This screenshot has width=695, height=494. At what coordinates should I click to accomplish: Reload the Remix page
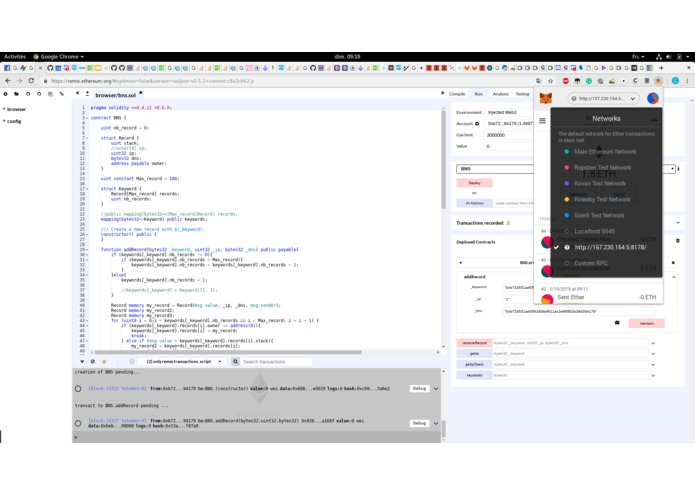click(31, 81)
